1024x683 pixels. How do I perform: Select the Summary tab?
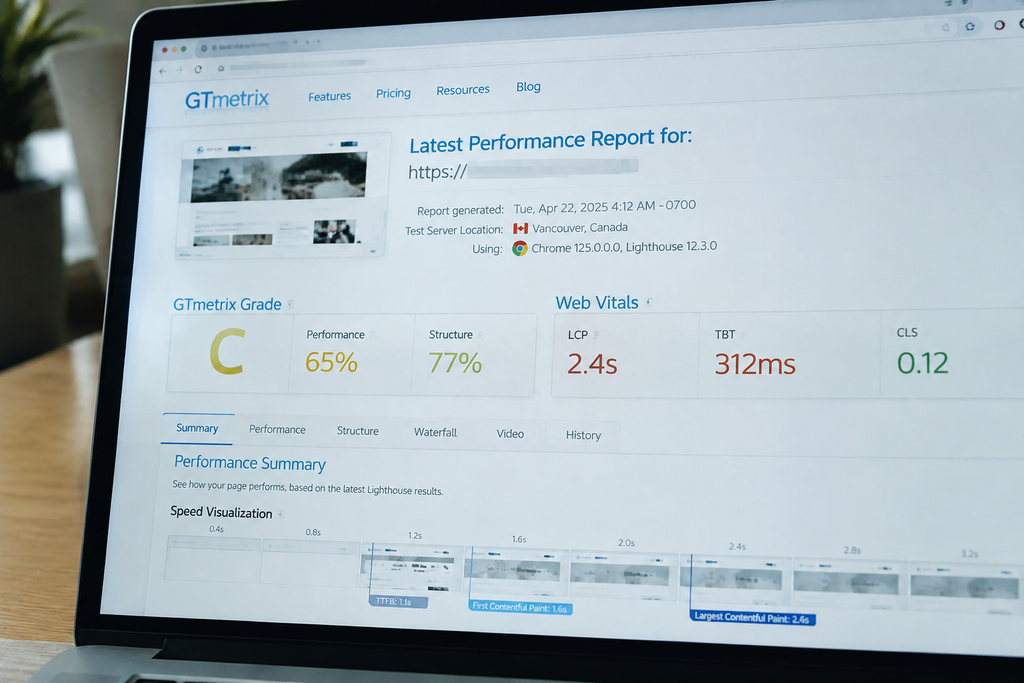click(x=197, y=428)
